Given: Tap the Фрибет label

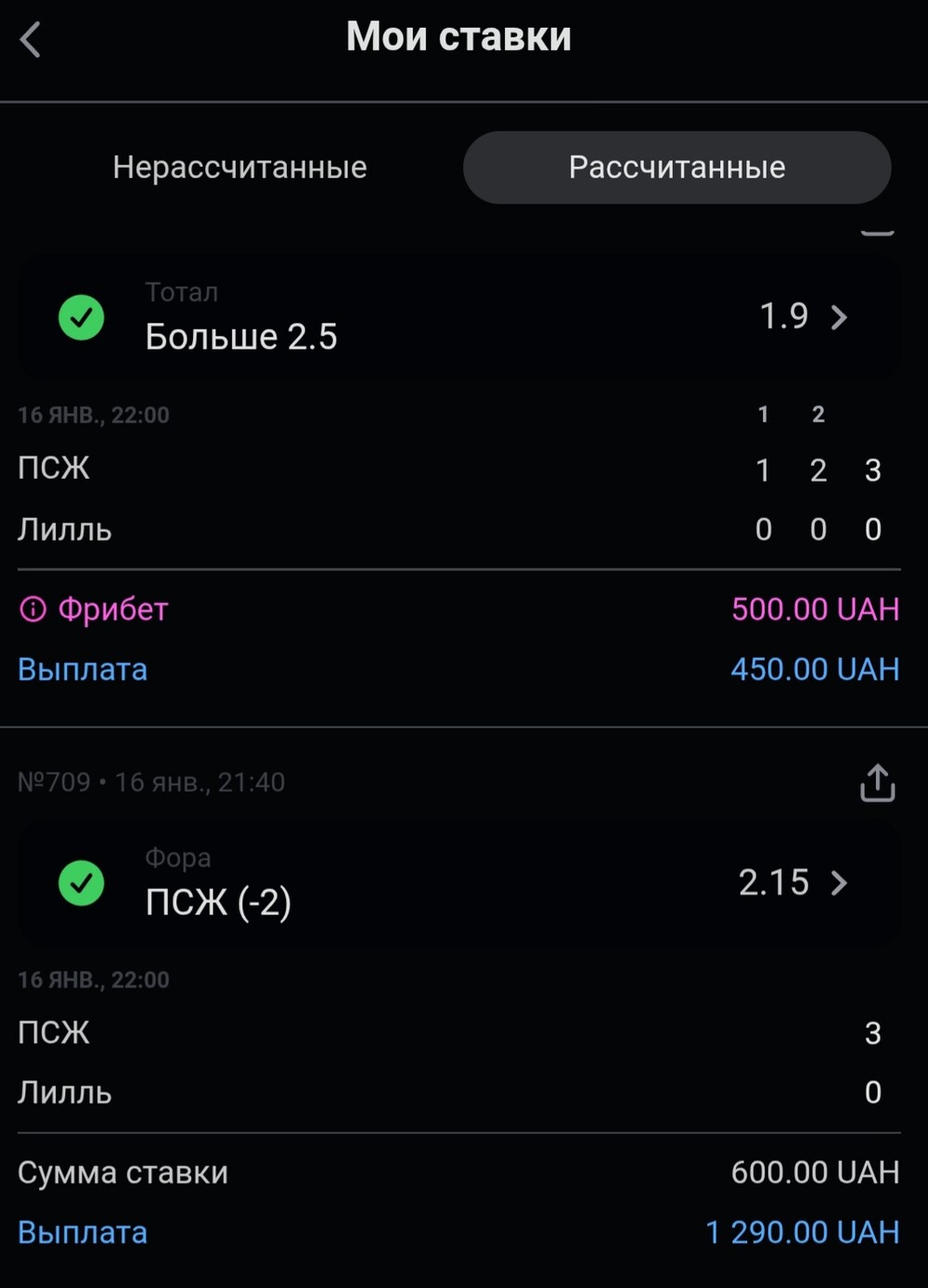Looking at the screenshot, I should pyautogui.click(x=113, y=610).
